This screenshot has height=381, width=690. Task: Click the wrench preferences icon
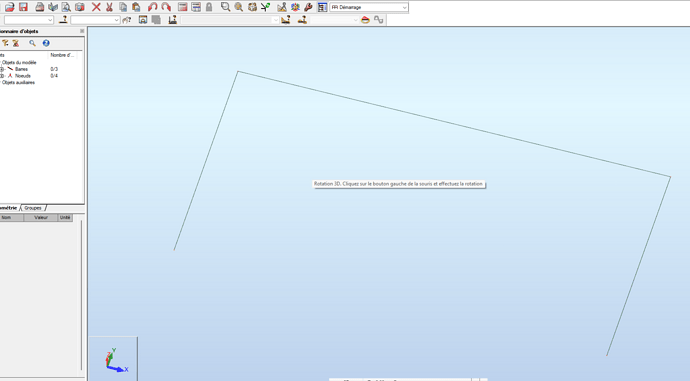308,7
